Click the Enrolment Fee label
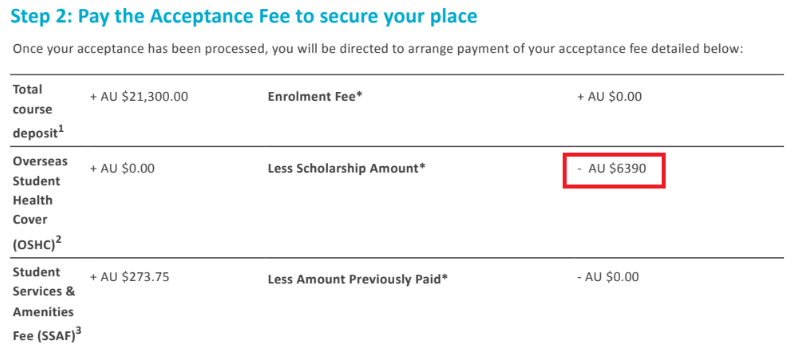Viewport: 796px width, 362px height. [315, 96]
